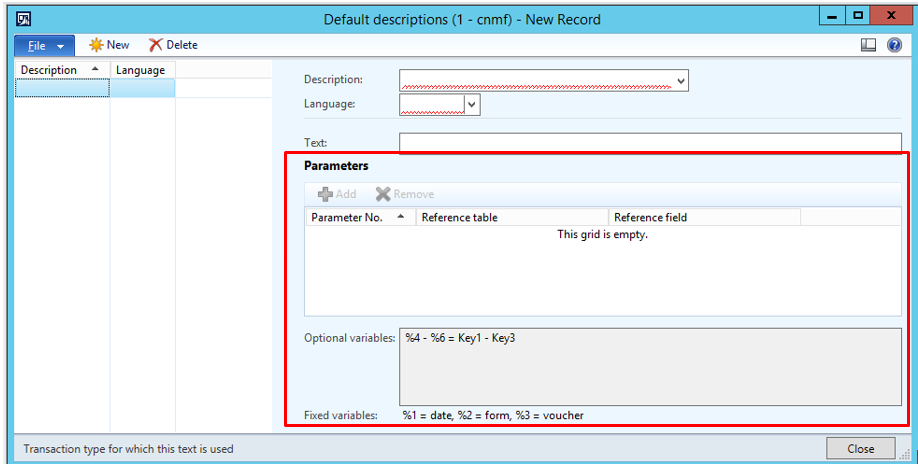Click the New record star icon
Viewport: 918px width, 466px height.
[97, 45]
